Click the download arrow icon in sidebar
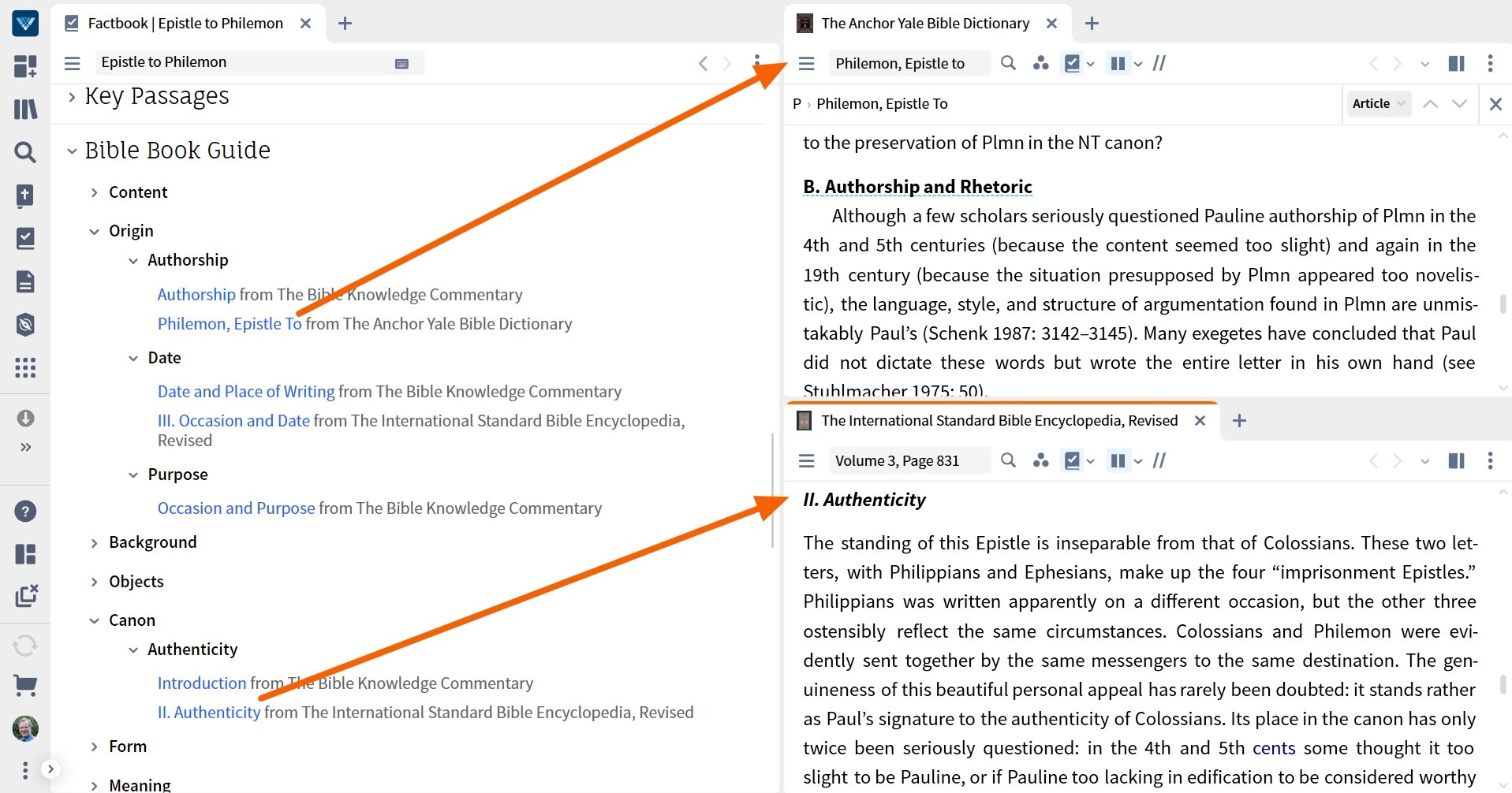Viewport: 1512px width, 793px height. 25,418
